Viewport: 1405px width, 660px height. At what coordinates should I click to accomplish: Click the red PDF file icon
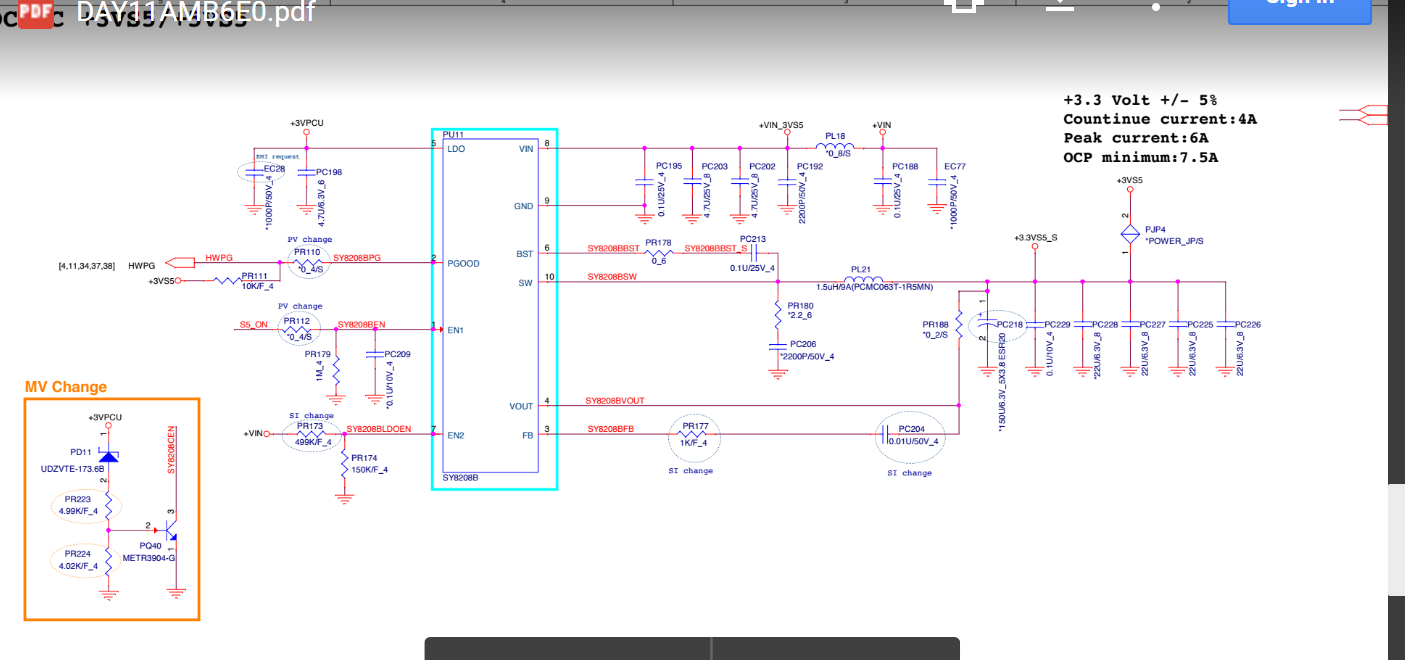(36, 12)
